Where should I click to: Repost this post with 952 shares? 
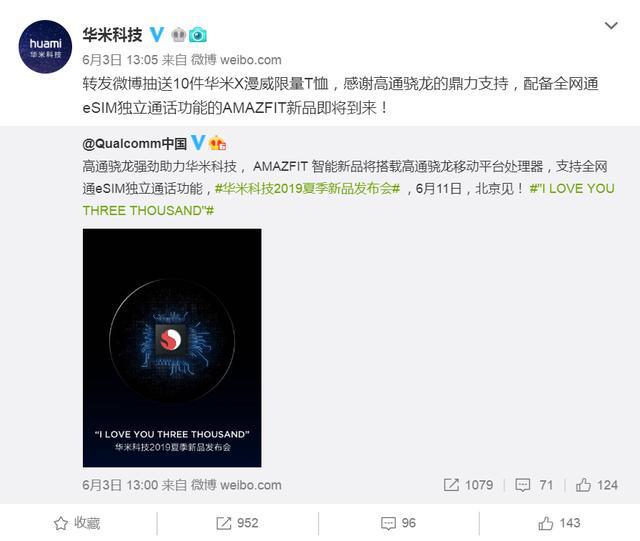click(237, 523)
